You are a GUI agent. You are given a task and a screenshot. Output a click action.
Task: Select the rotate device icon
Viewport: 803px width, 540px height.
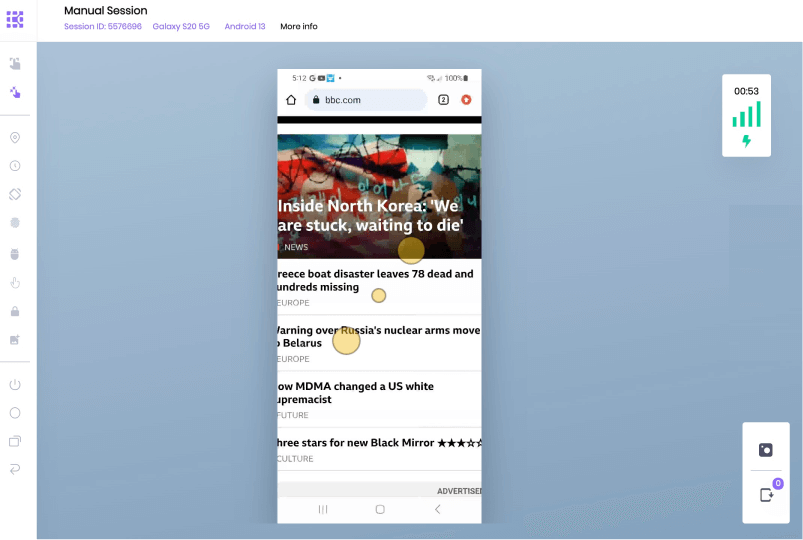[x=15, y=194]
